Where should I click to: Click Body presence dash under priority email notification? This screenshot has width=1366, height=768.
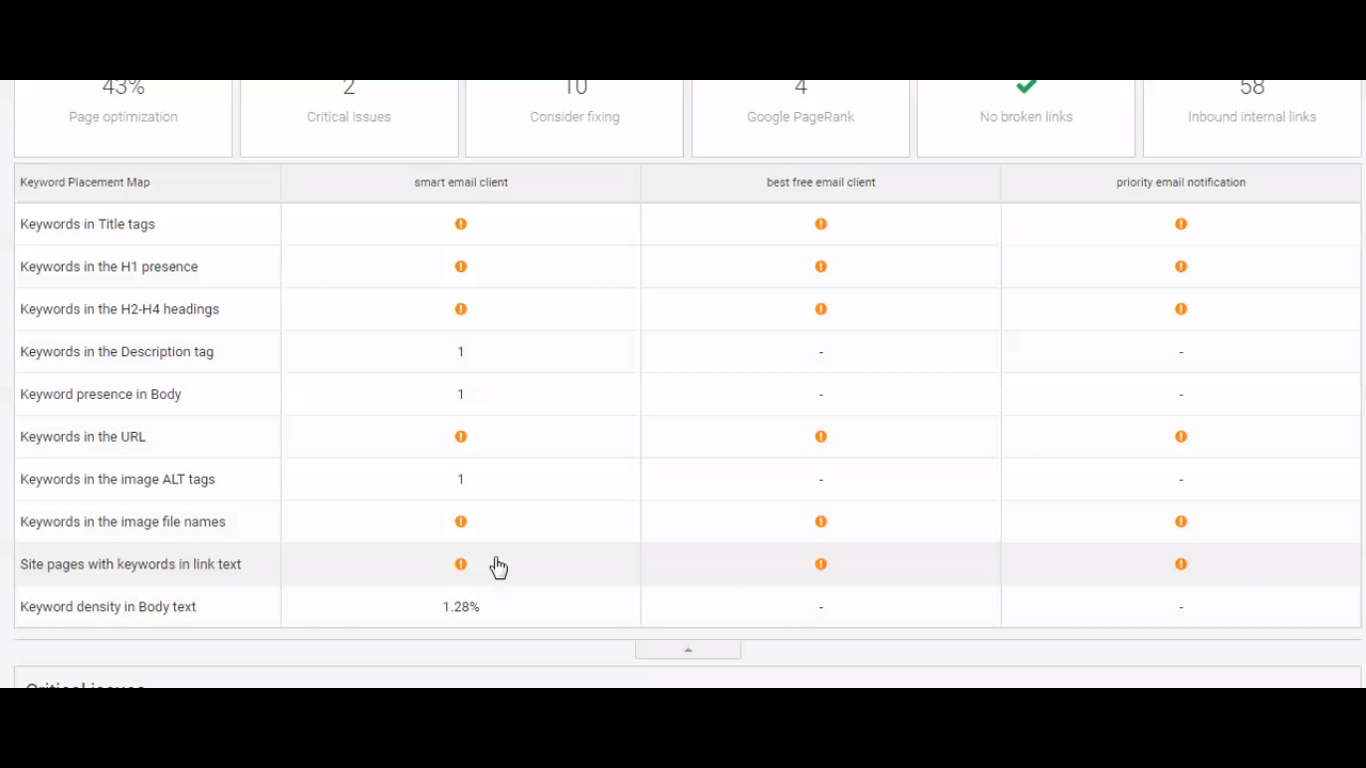point(1181,394)
